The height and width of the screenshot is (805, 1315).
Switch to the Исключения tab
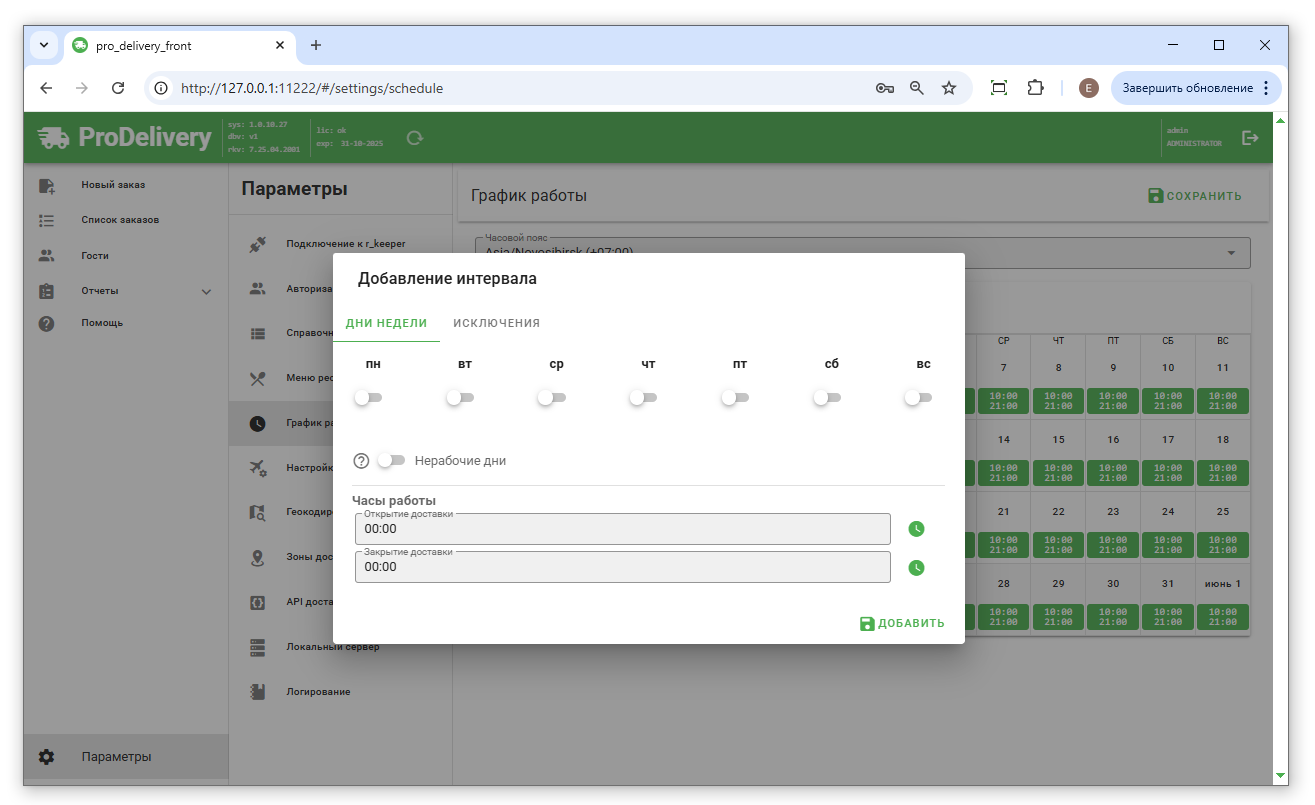[x=496, y=323]
